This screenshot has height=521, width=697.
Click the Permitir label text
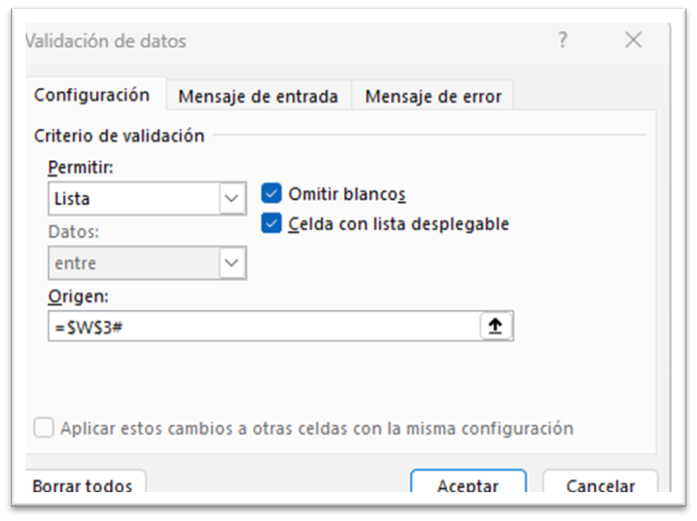click(79, 167)
